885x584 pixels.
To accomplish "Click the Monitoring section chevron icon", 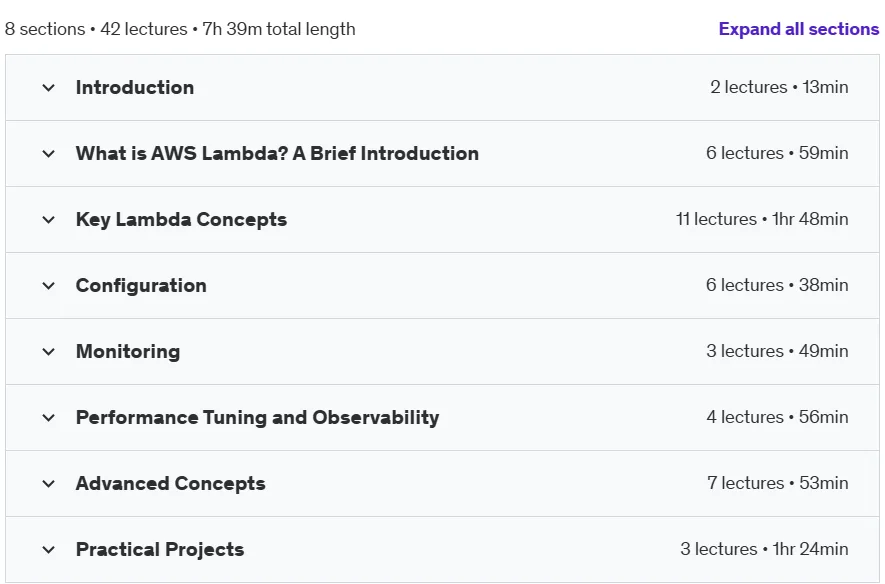I will coord(49,352).
